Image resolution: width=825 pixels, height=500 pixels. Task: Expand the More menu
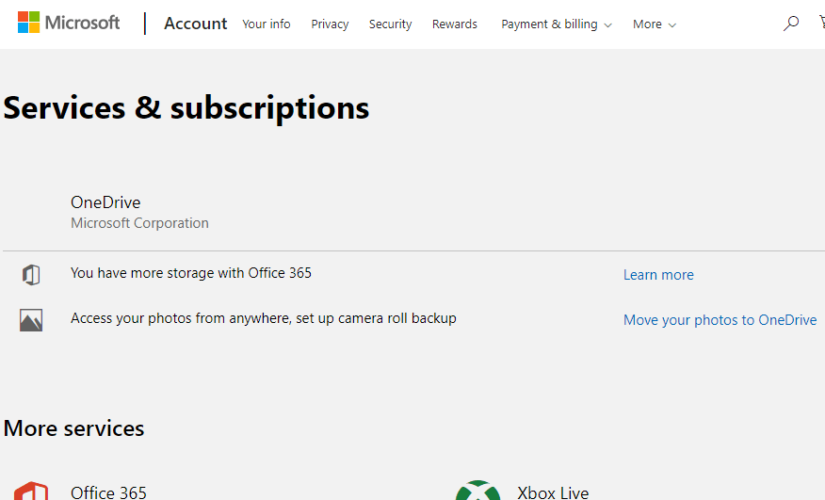tap(654, 24)
